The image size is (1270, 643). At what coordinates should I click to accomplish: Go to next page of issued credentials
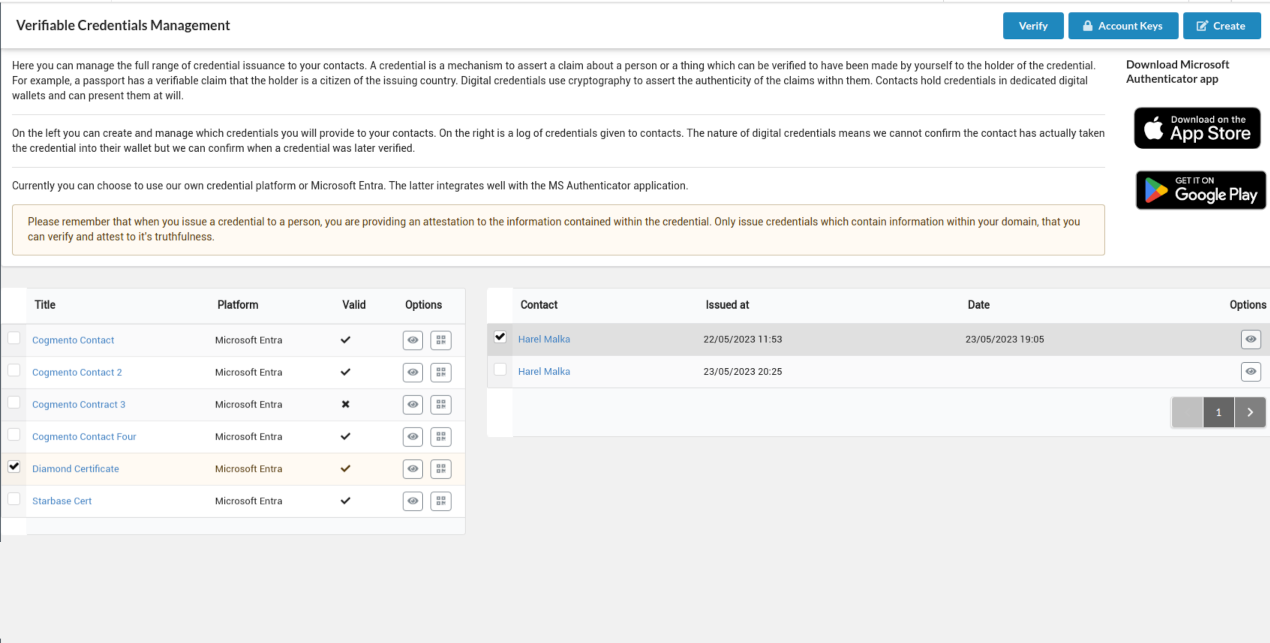pyautogui.click(x=1250, y=412)
